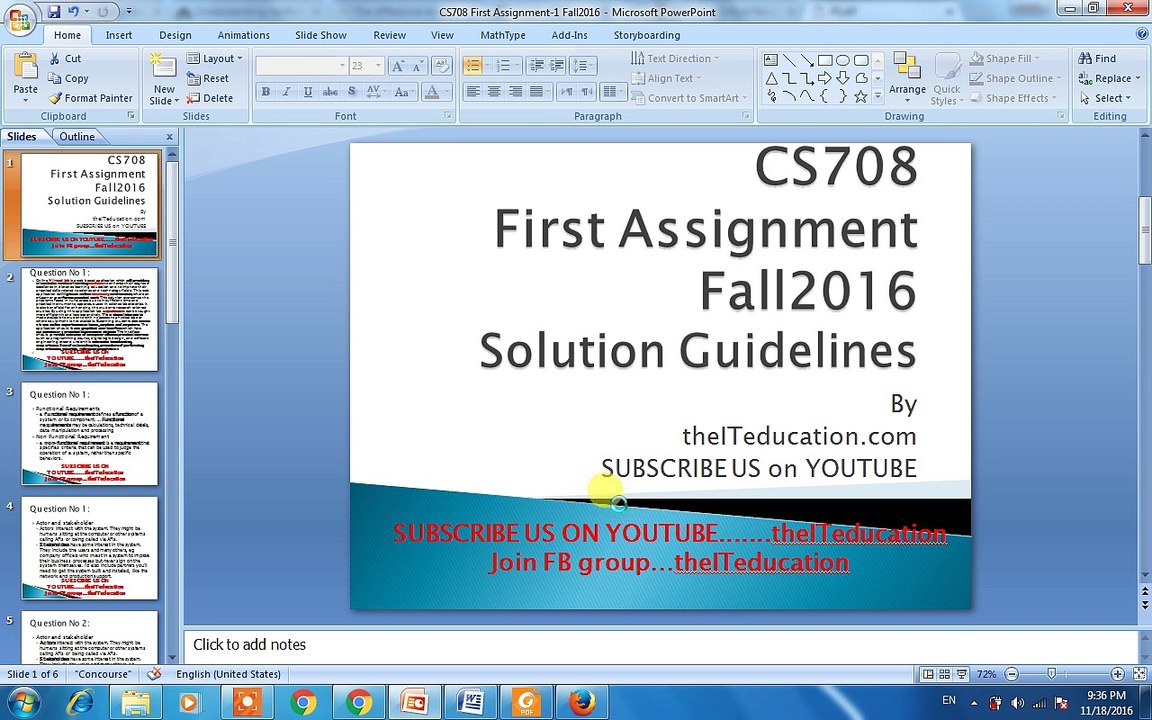Click English (United States) language indicator
1152x720 pixels.
[228, 674]
